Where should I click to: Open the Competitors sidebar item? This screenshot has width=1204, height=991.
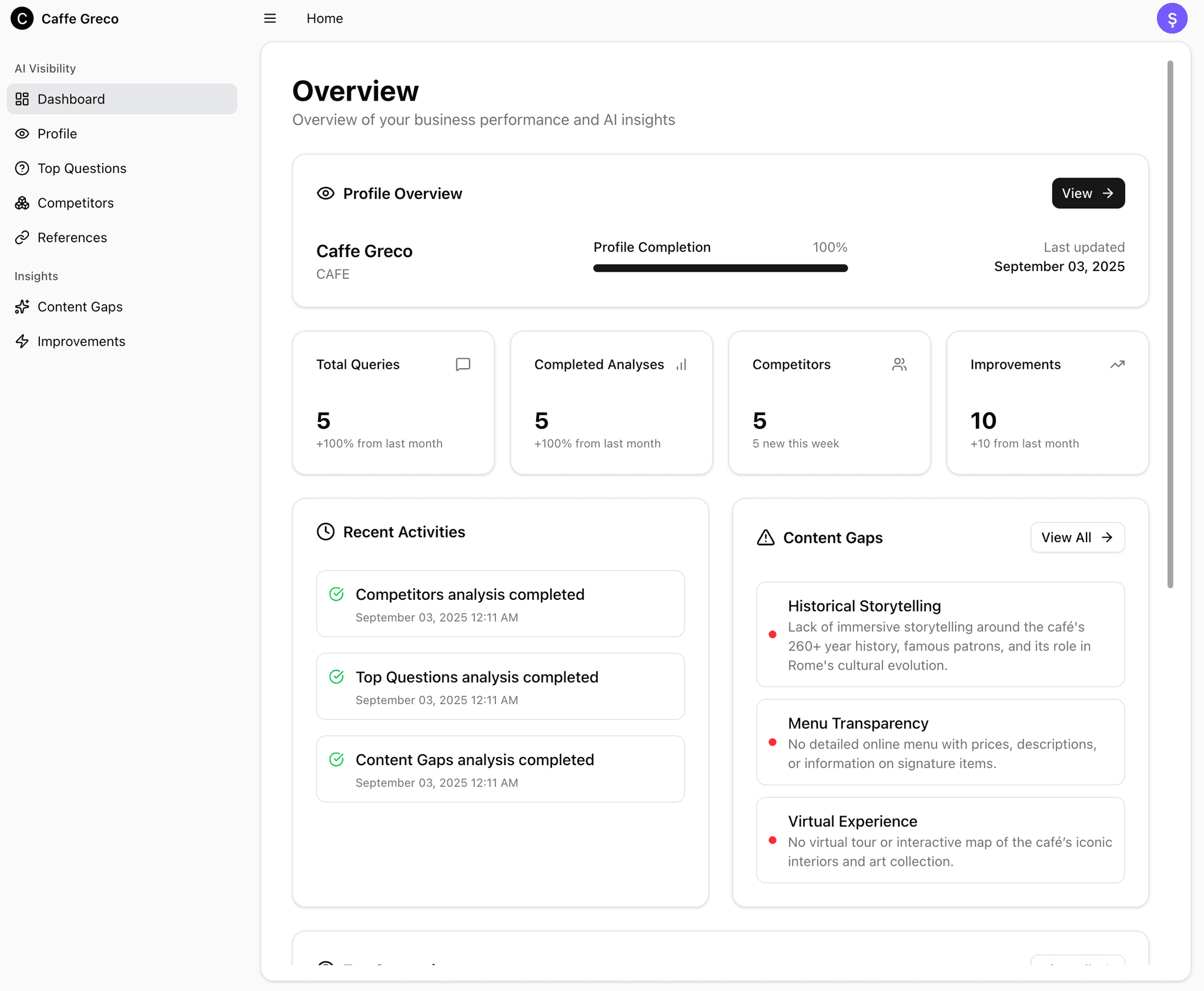75,203
